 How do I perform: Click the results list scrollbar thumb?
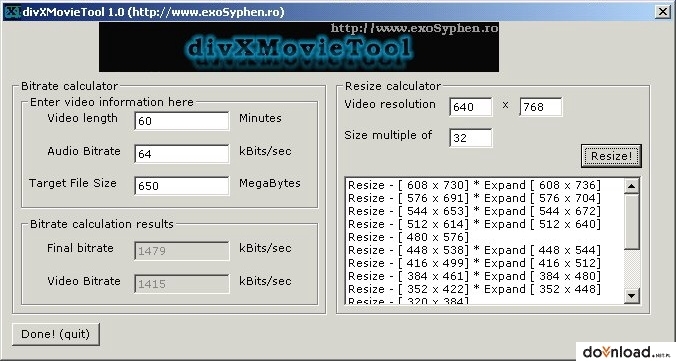632,222
